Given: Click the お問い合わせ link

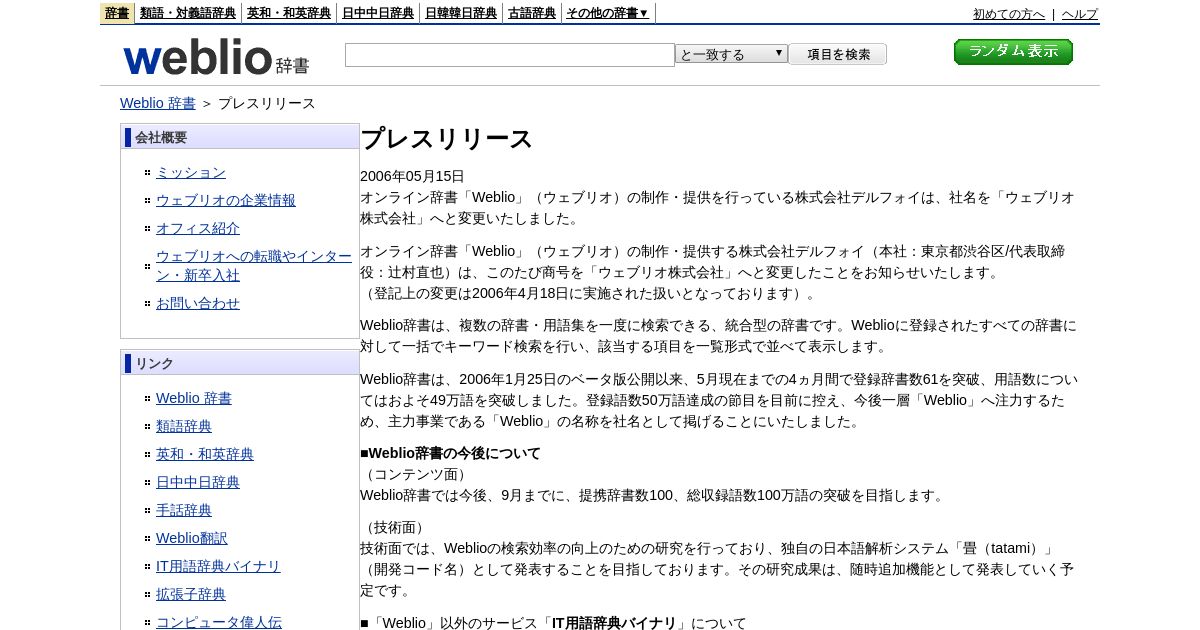Looking at the screenshot, I should point(198,303).
